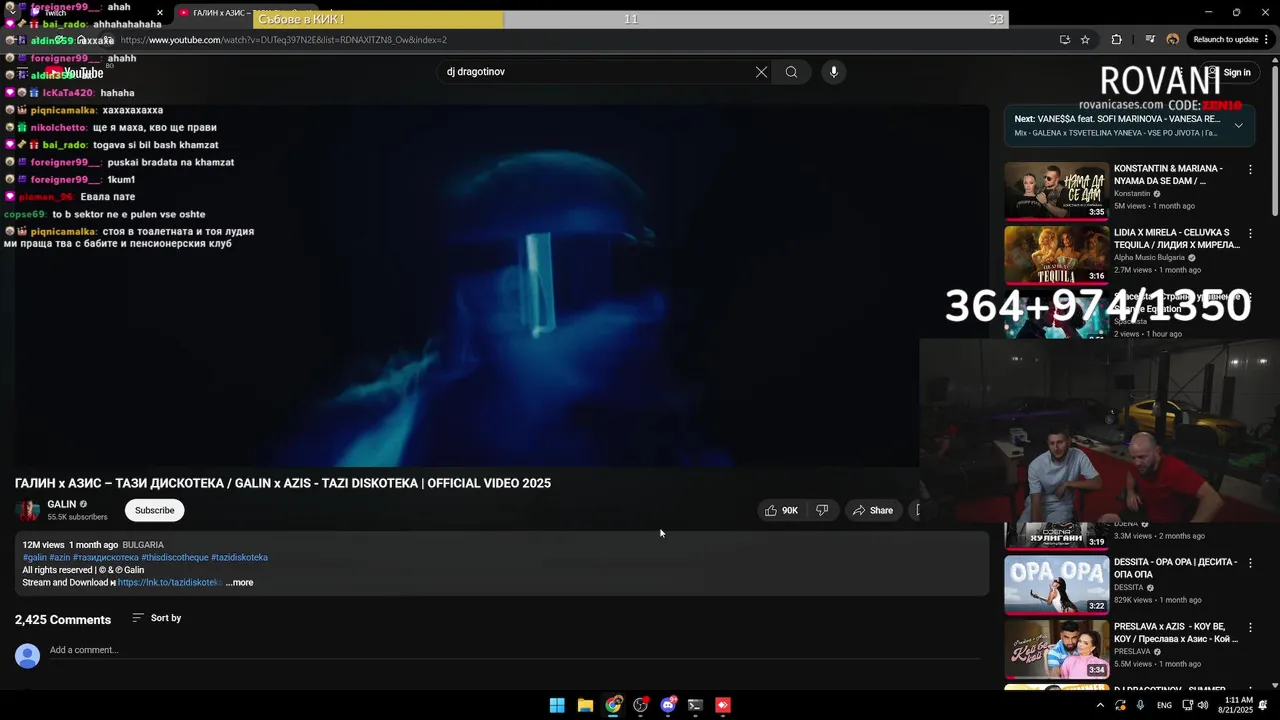
Task: Open the #thisdiscotheque hashtag
Action: coord(175,557)
